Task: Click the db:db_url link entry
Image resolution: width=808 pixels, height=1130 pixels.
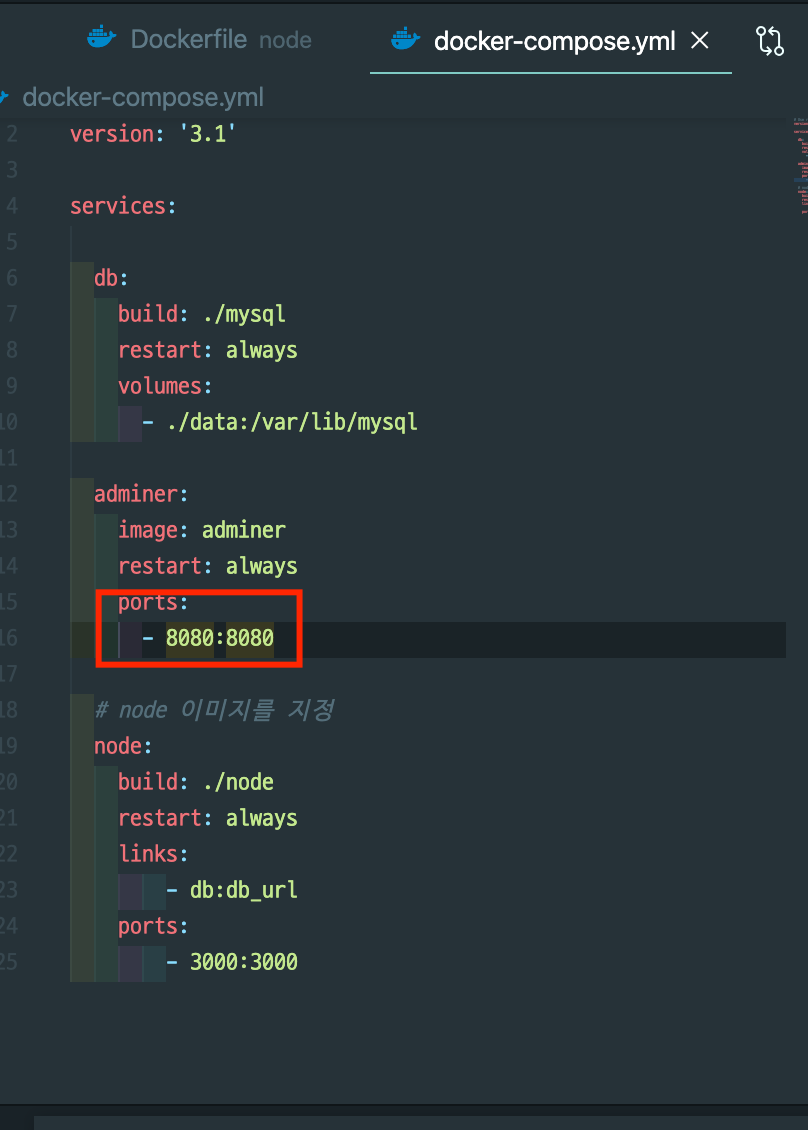Action: coord(244,890)
